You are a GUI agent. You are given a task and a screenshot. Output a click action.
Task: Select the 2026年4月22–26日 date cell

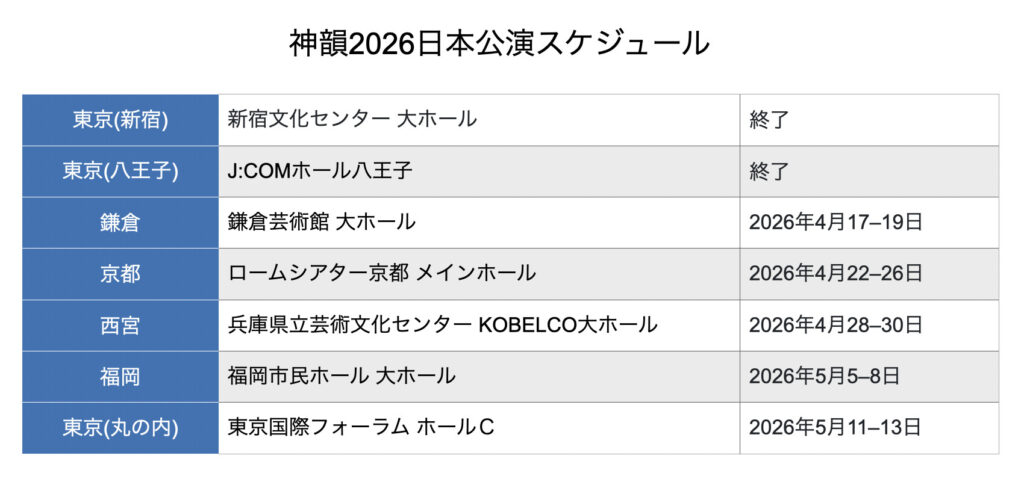pyautogui.click(x=835, y=274)
